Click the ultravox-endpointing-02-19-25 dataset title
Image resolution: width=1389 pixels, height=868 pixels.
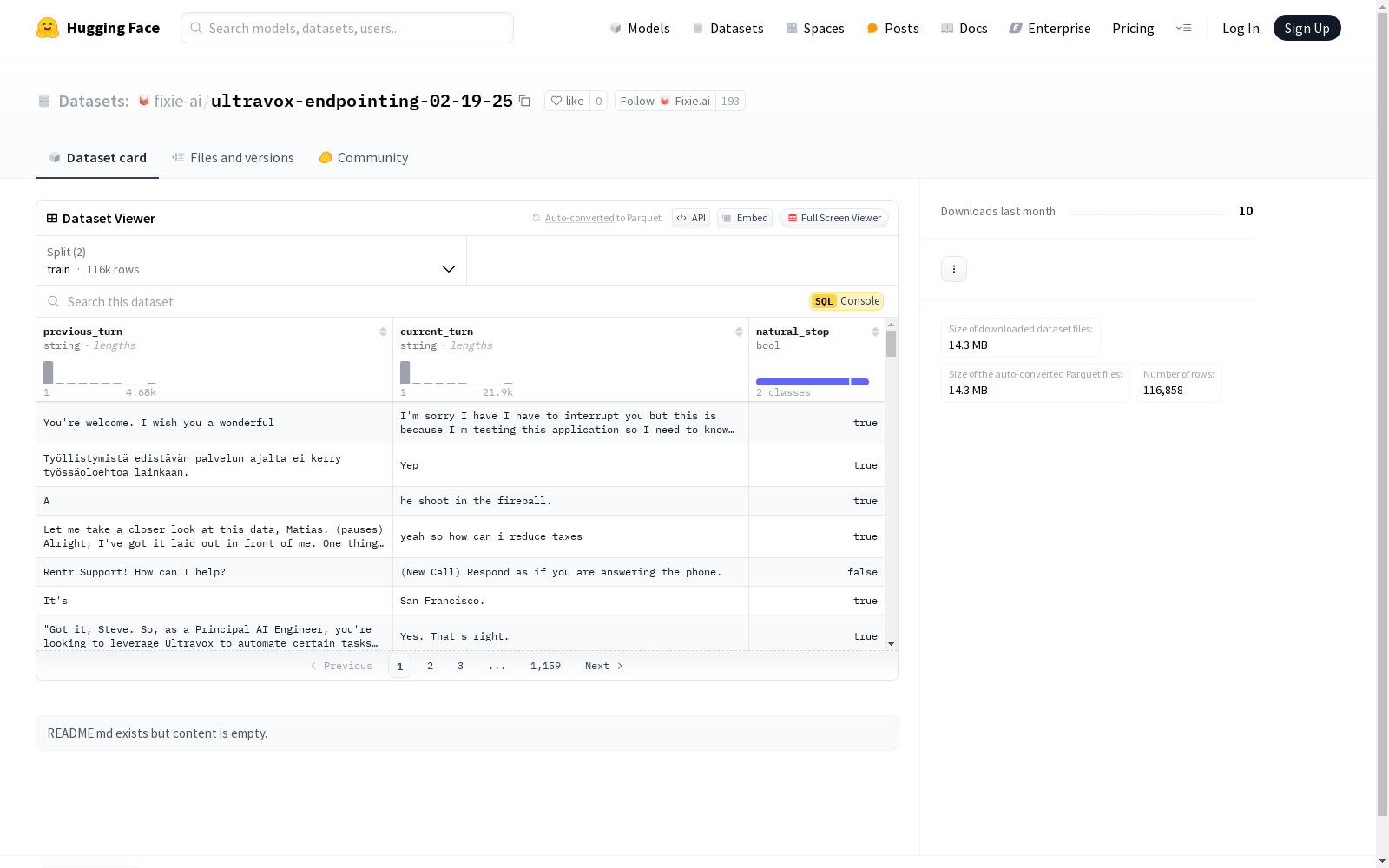362,101
